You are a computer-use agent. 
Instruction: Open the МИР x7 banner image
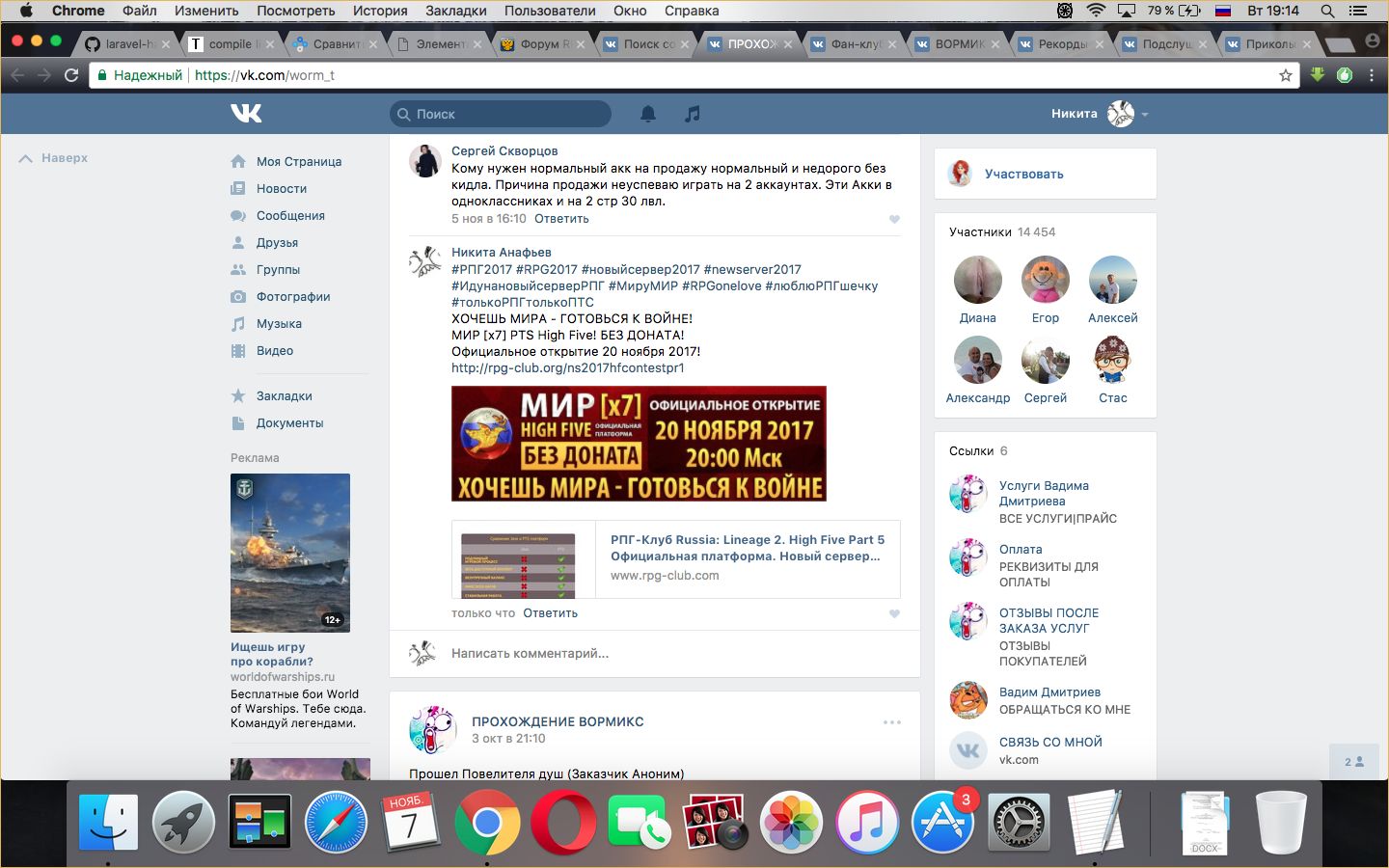[x=639, y=444]
